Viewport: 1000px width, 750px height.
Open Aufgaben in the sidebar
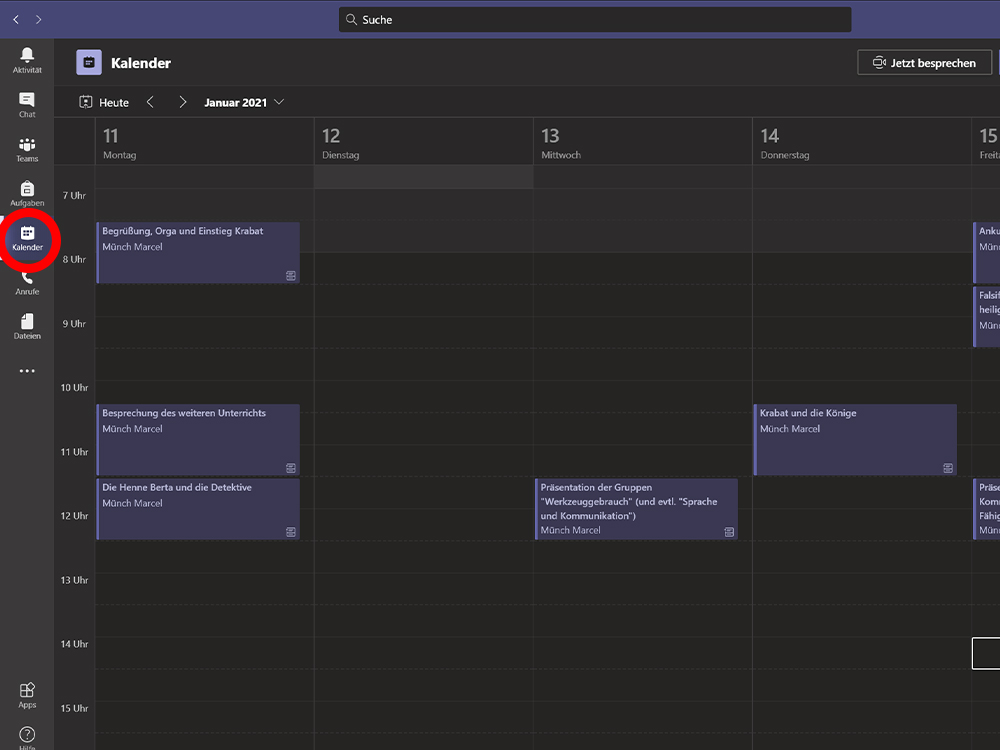(x=27, y=193)
